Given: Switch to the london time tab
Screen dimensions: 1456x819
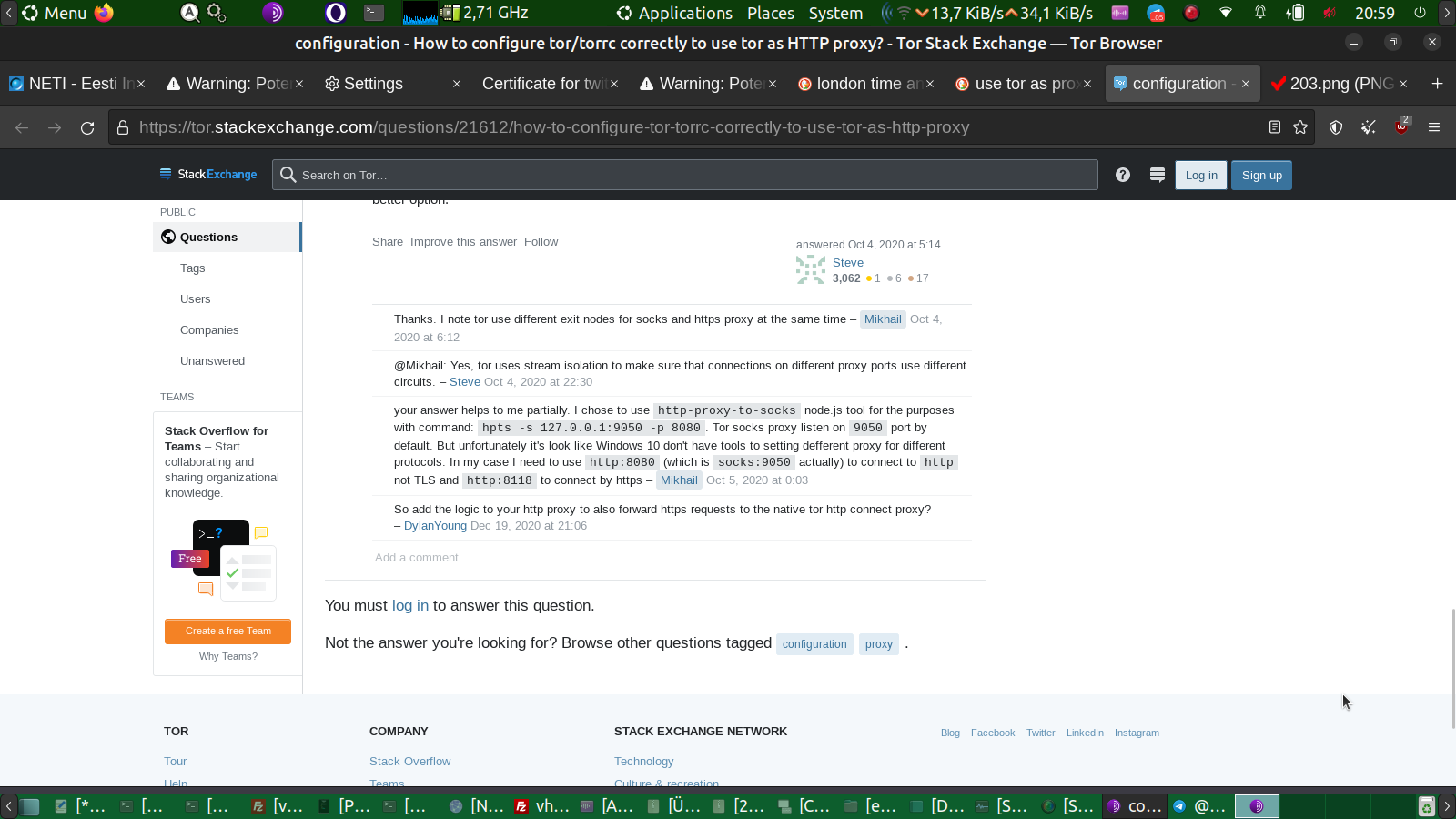Looking at the screenshot, I should pyautogui.click(x=864, y=84).
